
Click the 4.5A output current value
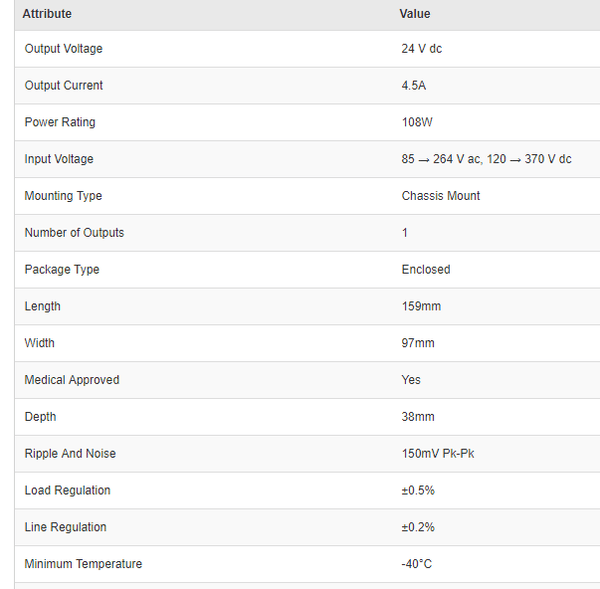coord(414,86)
